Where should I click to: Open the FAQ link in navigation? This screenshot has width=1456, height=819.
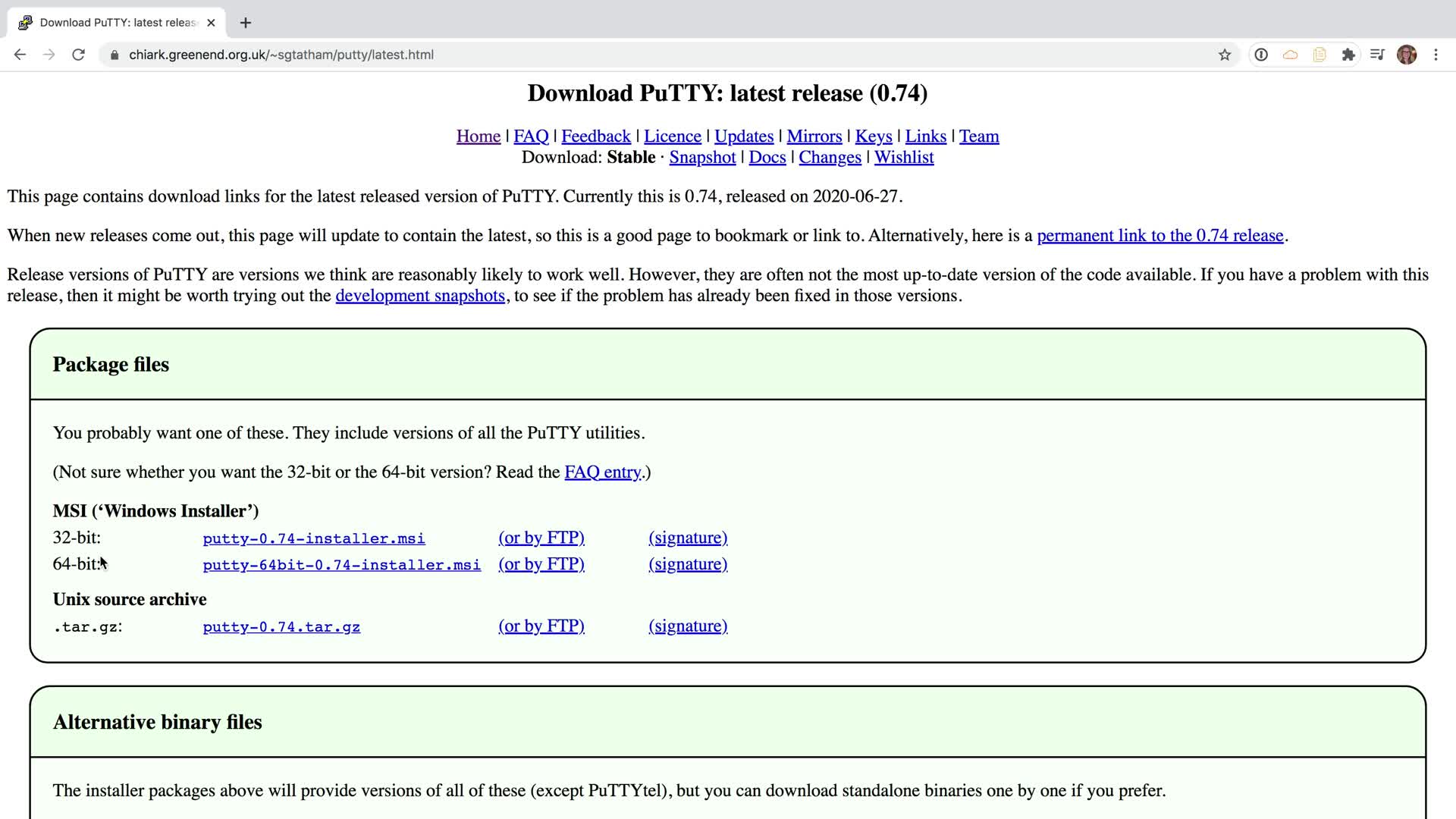pyautogui.click(x=531, y=136)
